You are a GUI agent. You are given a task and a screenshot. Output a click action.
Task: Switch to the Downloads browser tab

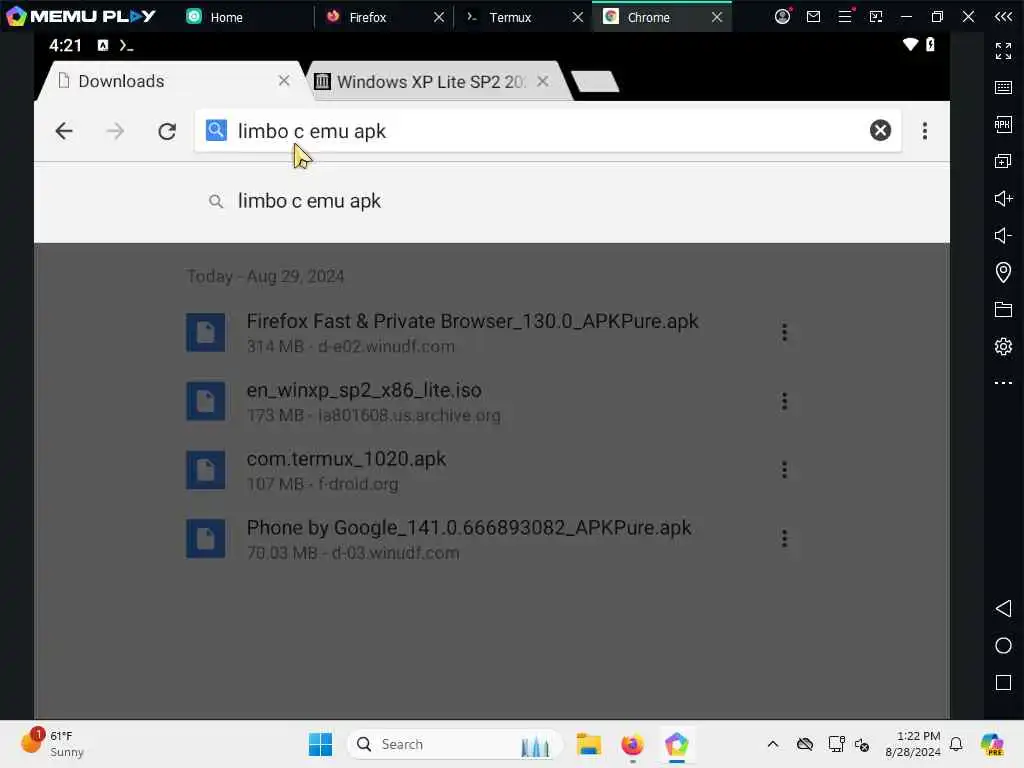(171, 81)
